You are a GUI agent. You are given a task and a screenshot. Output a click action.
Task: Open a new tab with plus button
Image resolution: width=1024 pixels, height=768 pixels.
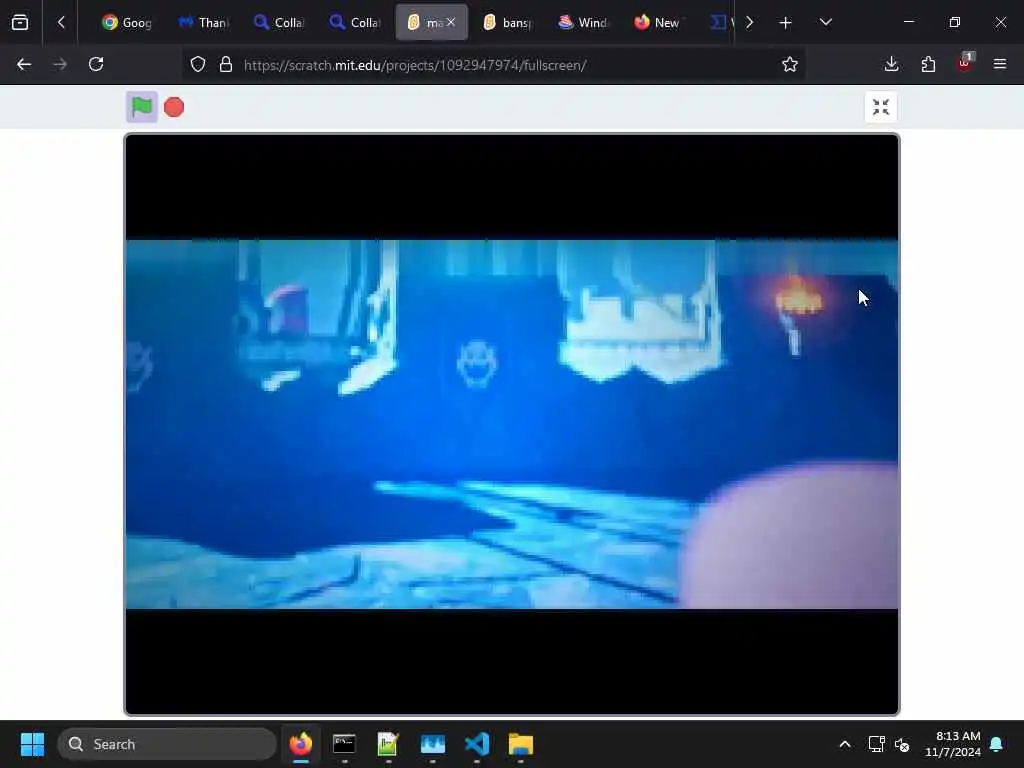pyautogui.click(x=786, y=22)
